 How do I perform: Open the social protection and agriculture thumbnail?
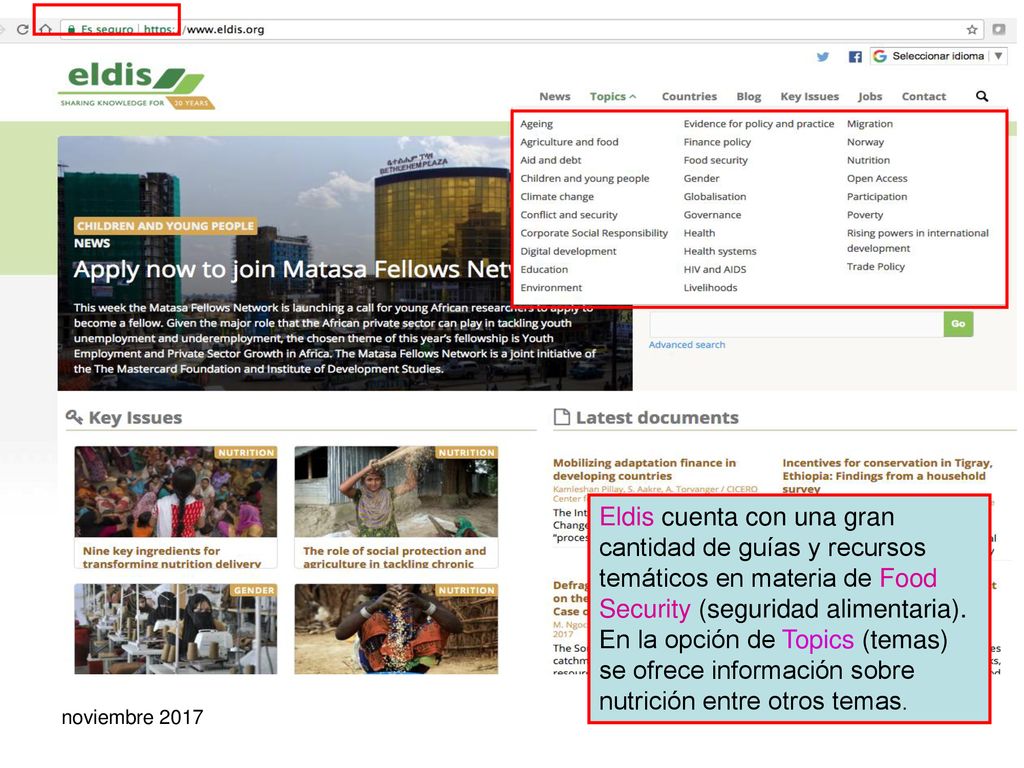click(x=396, y=492)
